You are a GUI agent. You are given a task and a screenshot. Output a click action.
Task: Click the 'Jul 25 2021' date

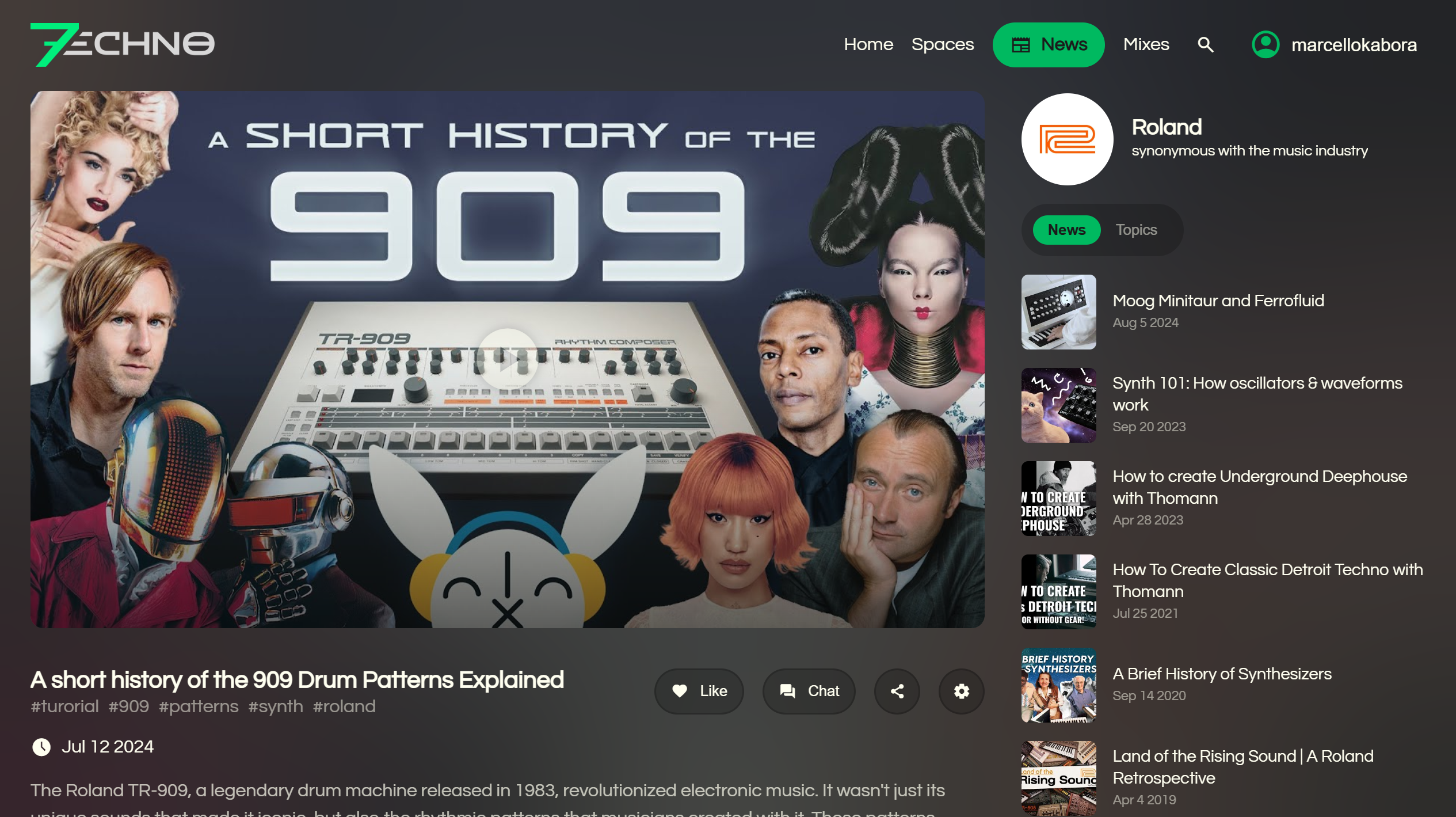tap(1145, 613)
